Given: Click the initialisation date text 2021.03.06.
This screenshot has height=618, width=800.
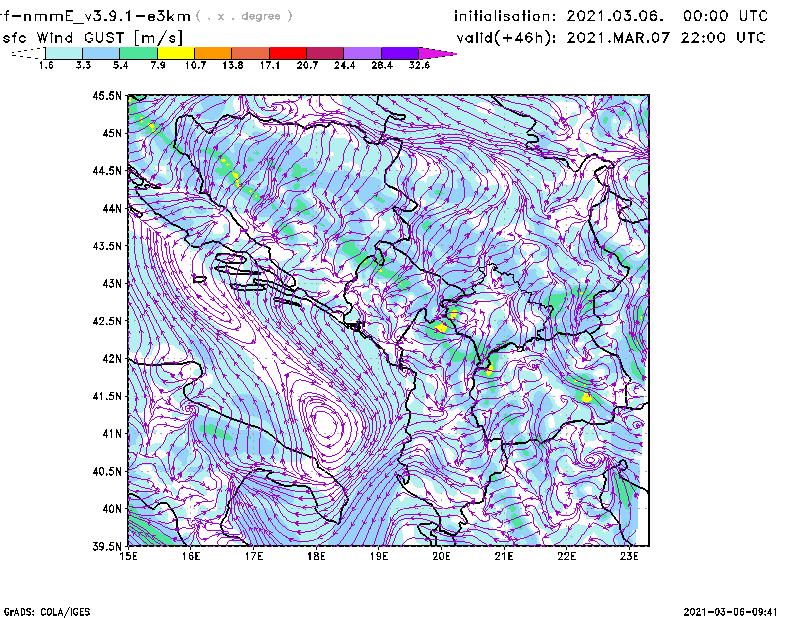Looking at the screenshot, I should (615, 16).
